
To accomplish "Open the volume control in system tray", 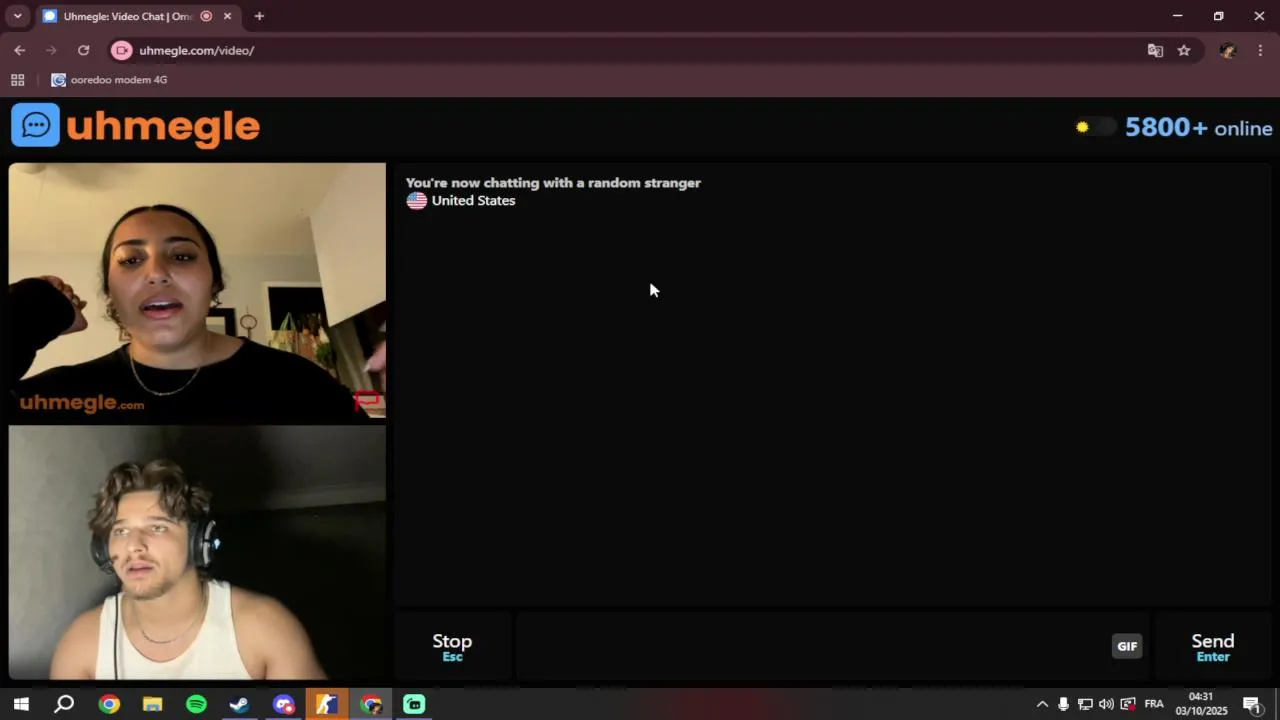I will click(x=1106, y=704).
